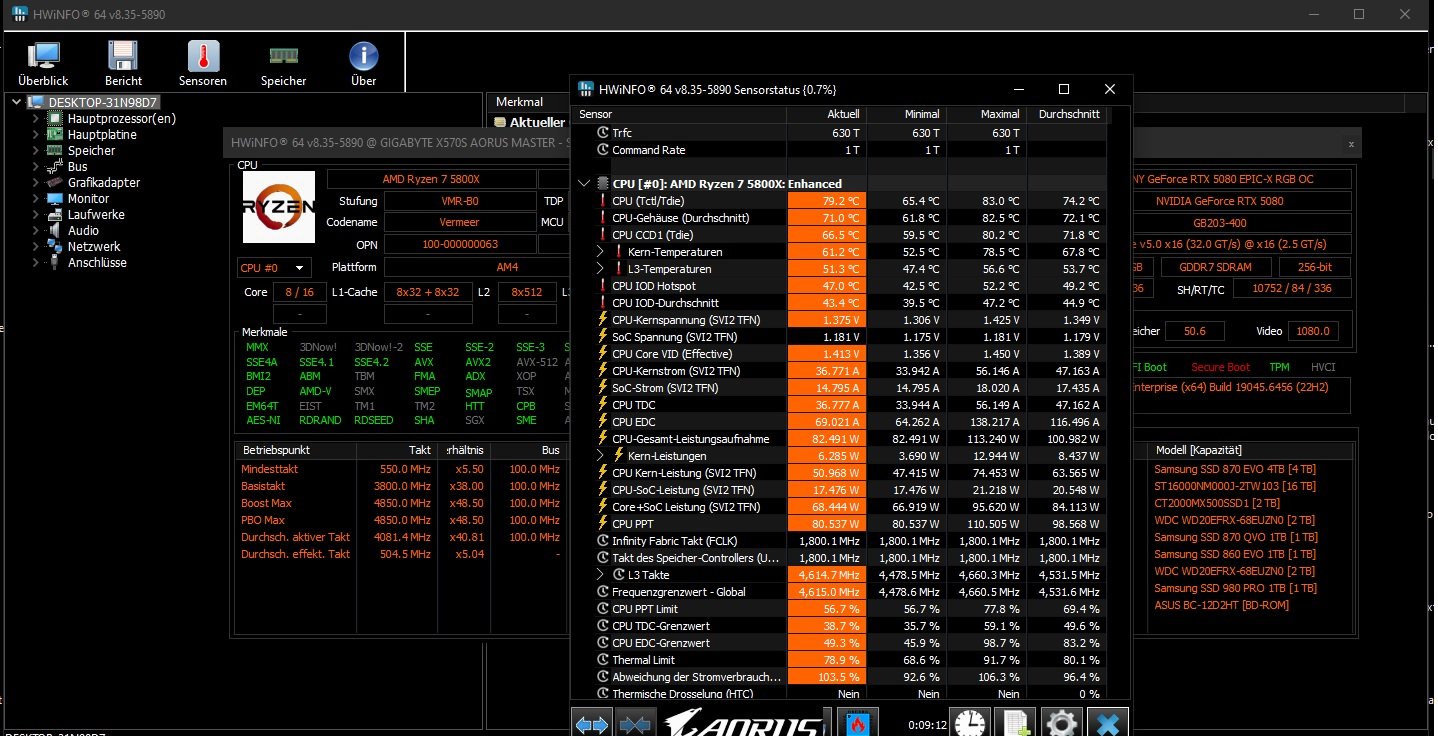Expand the Hauptplatine tree node arrow

pos(37,134)
